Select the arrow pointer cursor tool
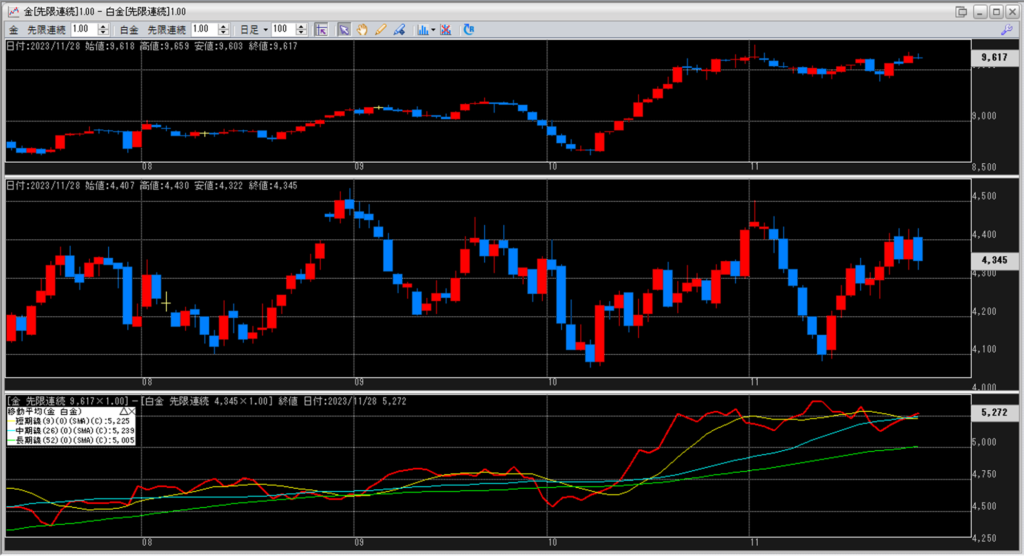 343,30
